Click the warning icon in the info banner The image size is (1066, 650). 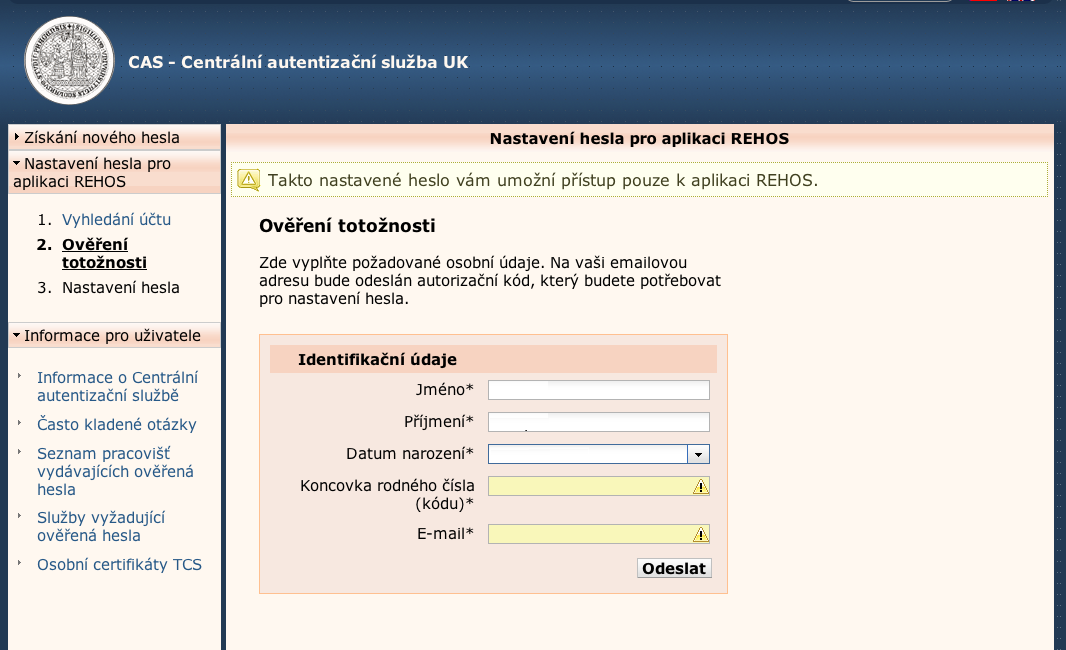pos(249,180)
